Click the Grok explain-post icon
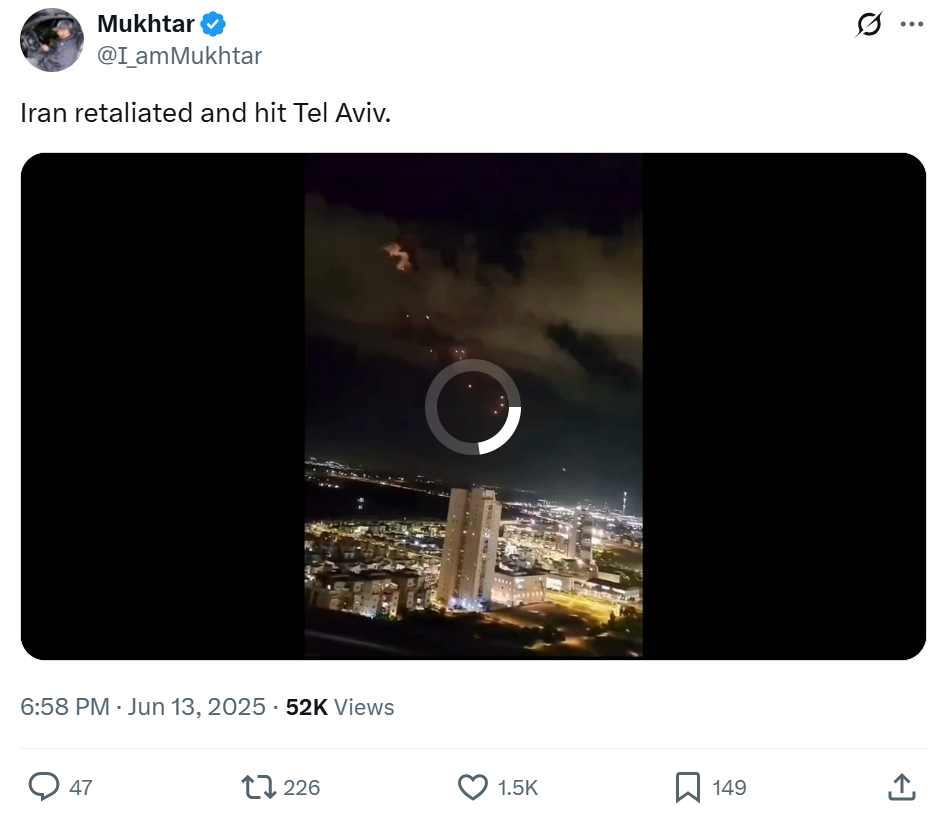This screenshot has height=818, width=946. [869, 24]
